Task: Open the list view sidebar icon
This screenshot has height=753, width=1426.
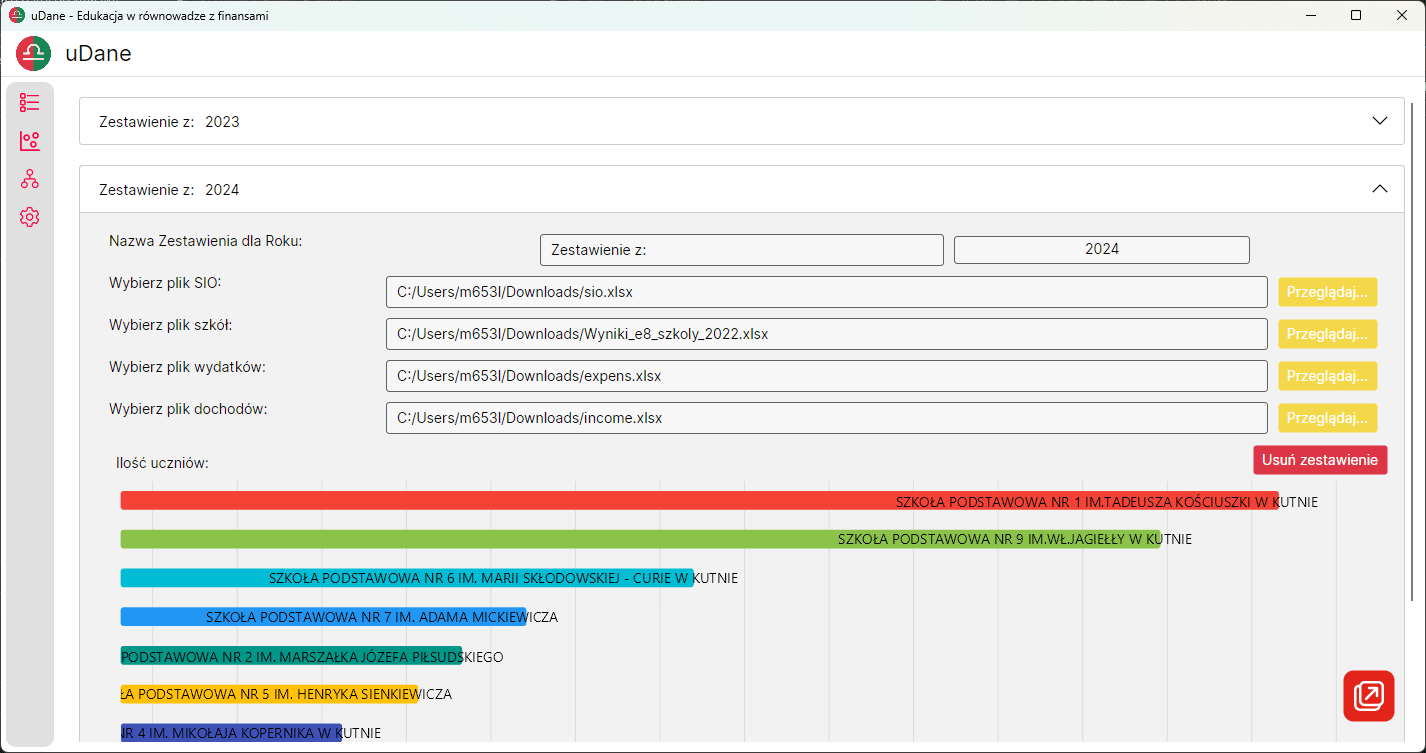Action: pos(29,102)
